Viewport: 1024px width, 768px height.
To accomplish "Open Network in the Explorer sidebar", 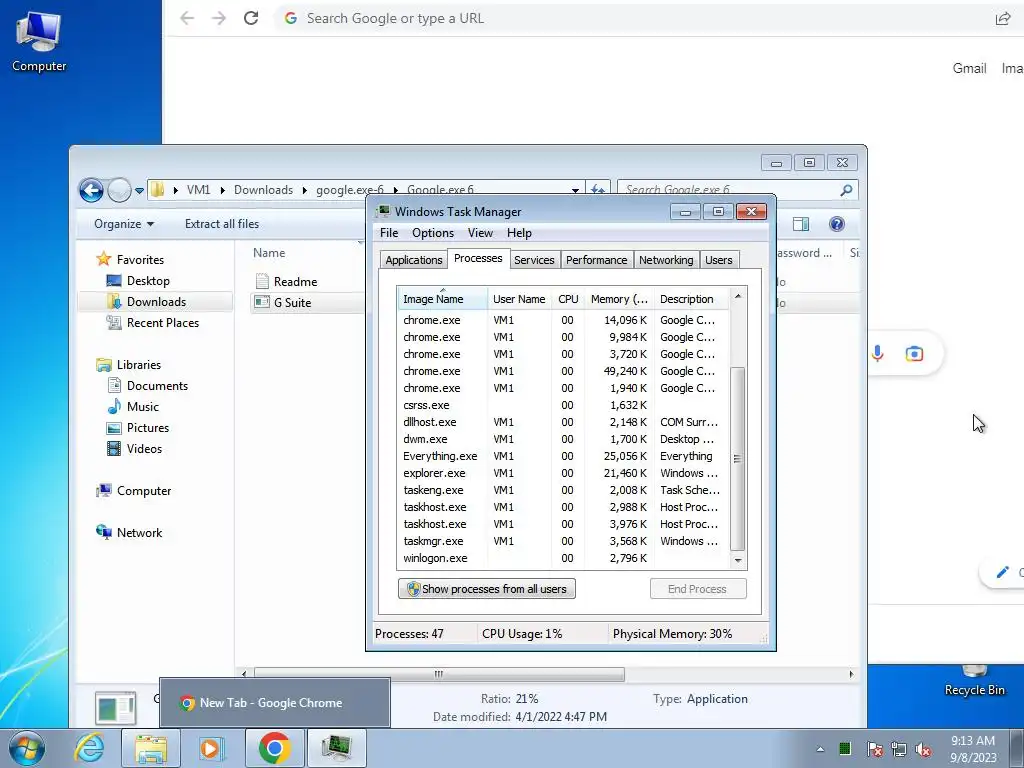I will 139,533.
